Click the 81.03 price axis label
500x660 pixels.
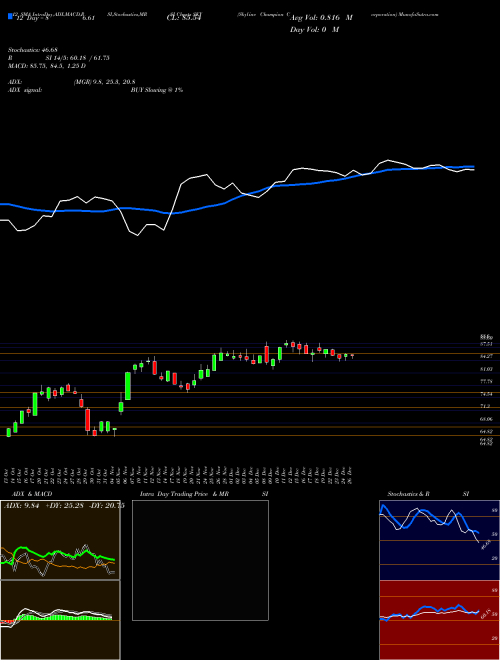486,369
